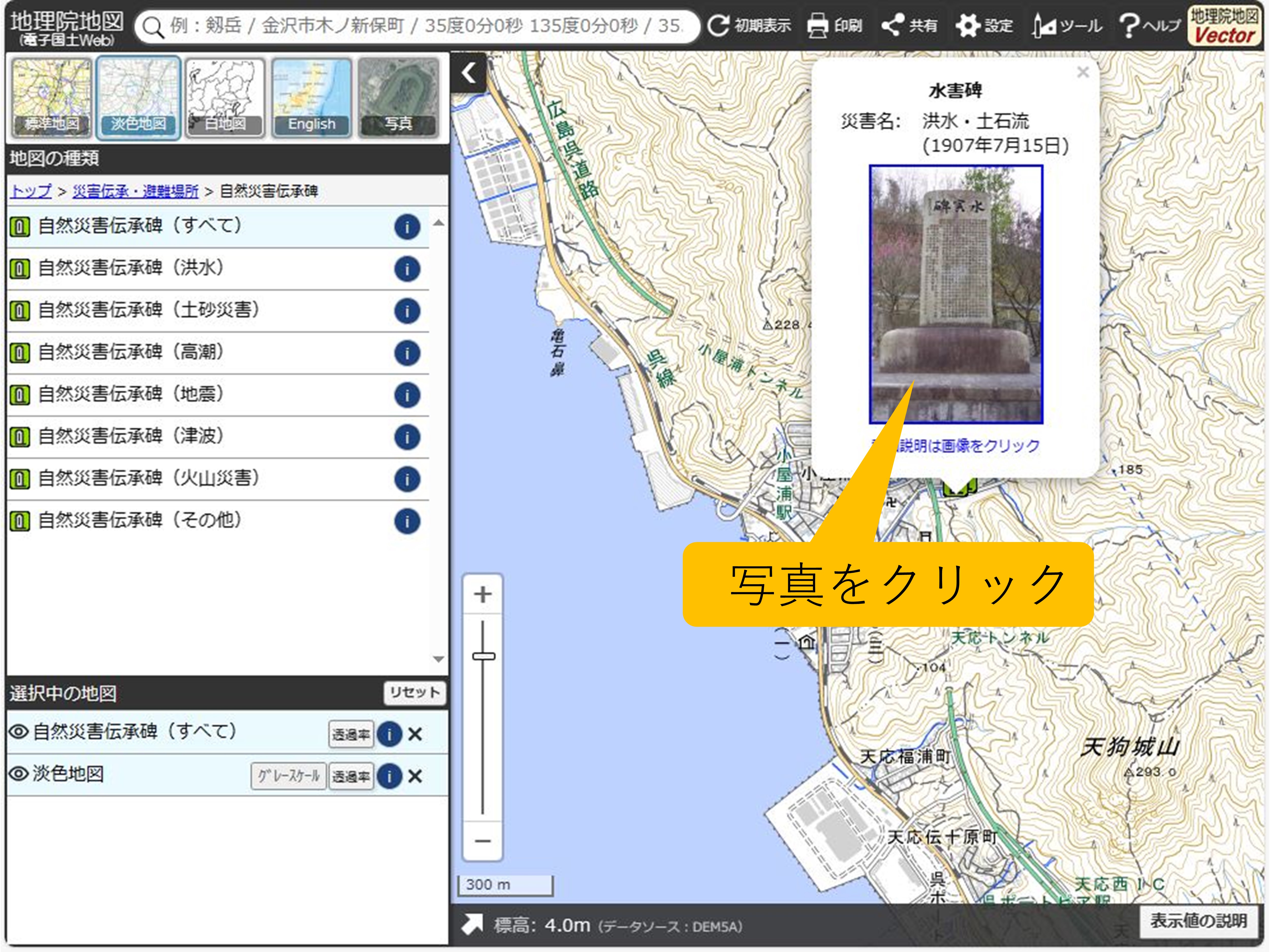The width and height of the screenshot is (1270, 952).
Task: Select 自然災害伝承碑（高潮）layer
Action: tap(218, 352)
